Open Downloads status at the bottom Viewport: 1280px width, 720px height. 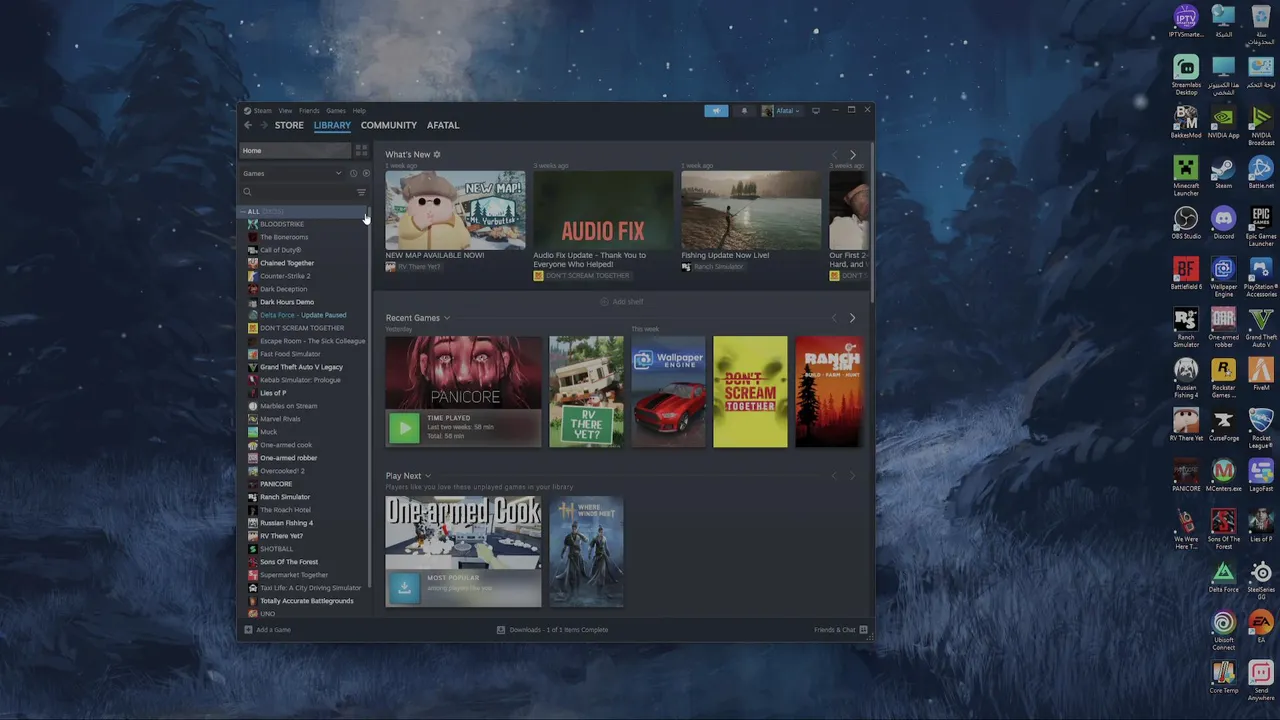pyautogui.click(x=552, y=630)
